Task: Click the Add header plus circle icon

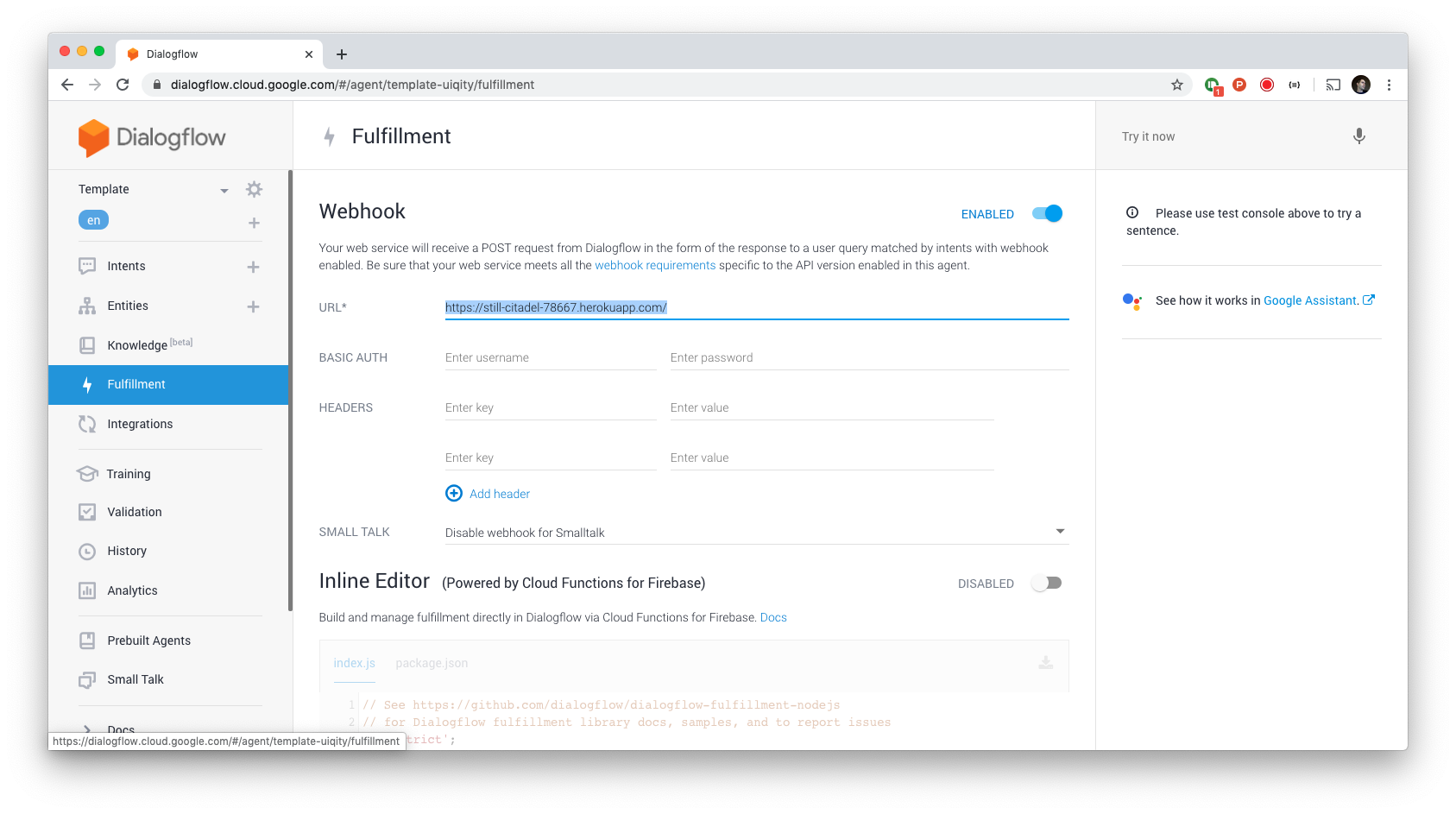Action: [x=453, y=493]
